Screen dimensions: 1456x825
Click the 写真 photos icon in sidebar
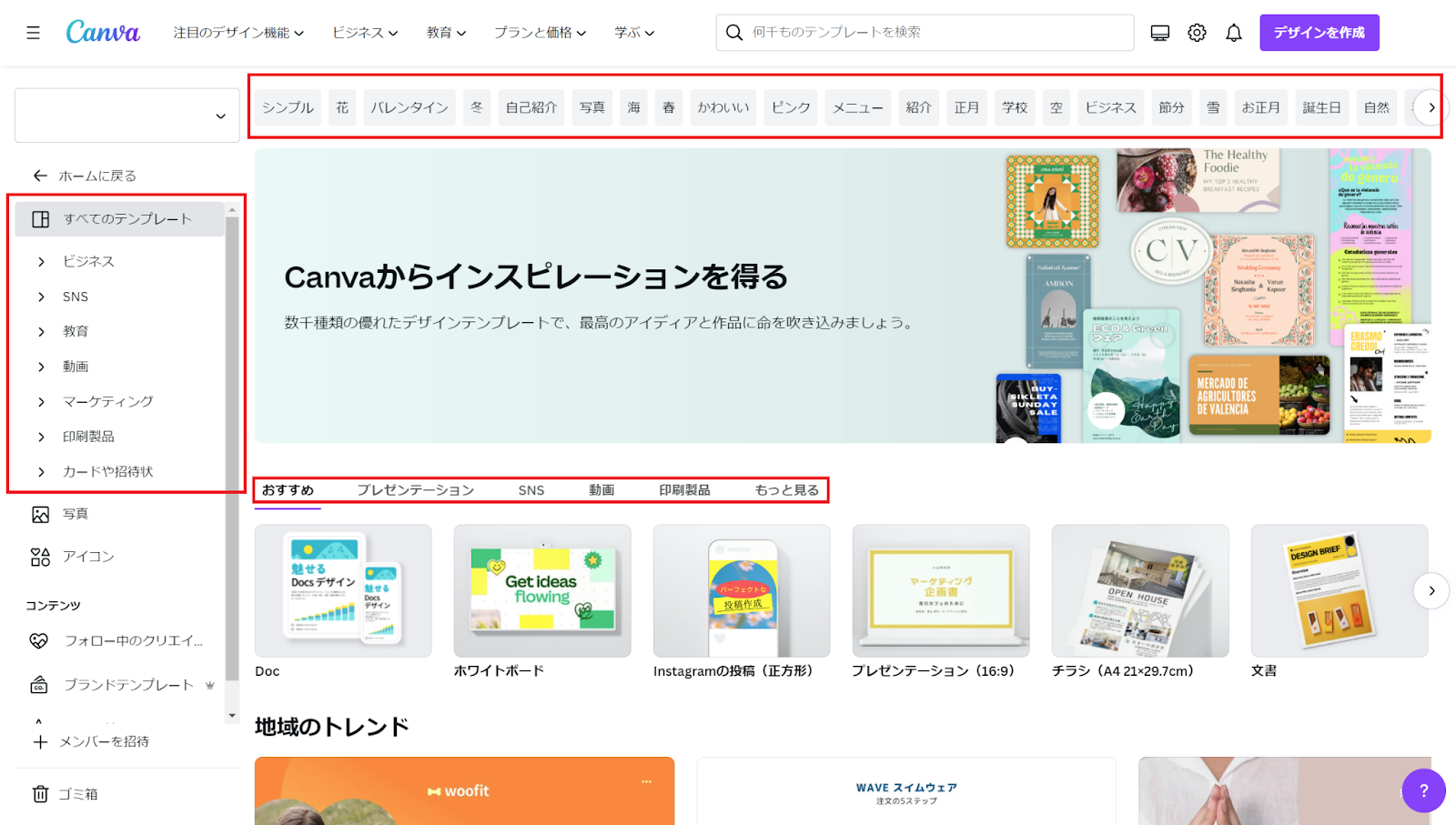[41, 514]
